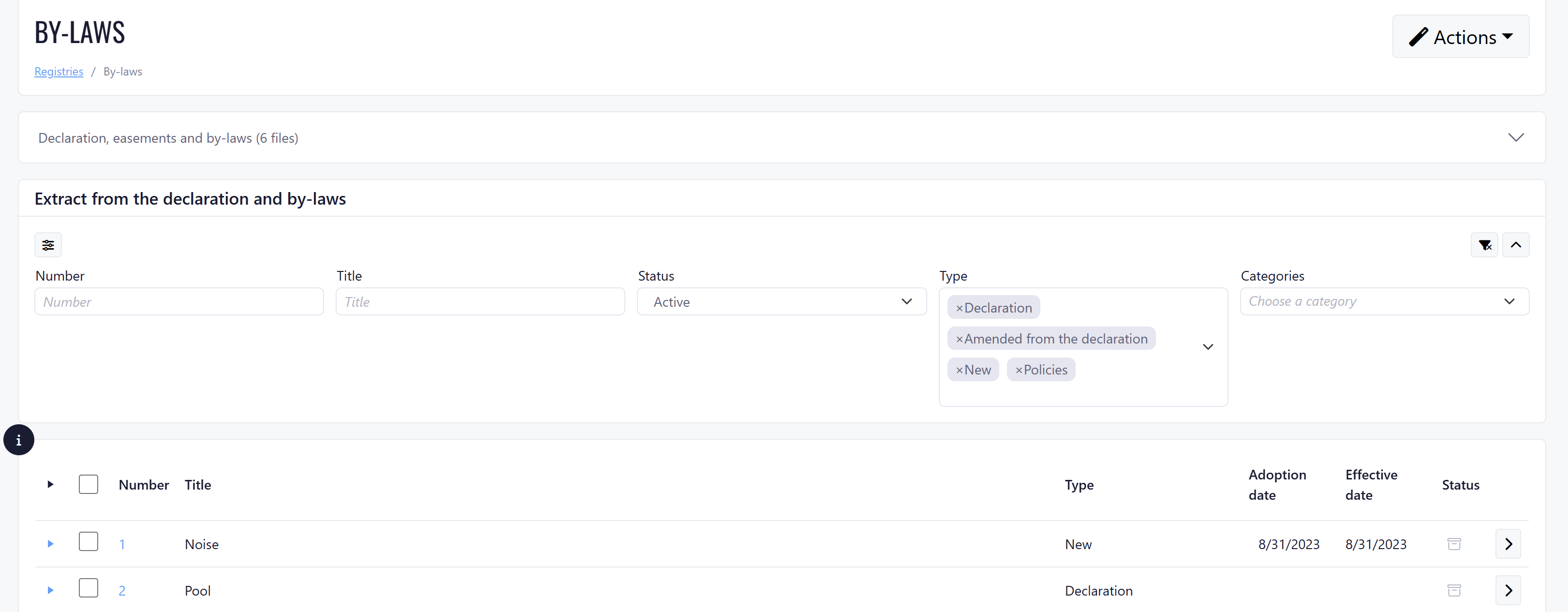Remove the New type filter tag

tap(959, 370)
